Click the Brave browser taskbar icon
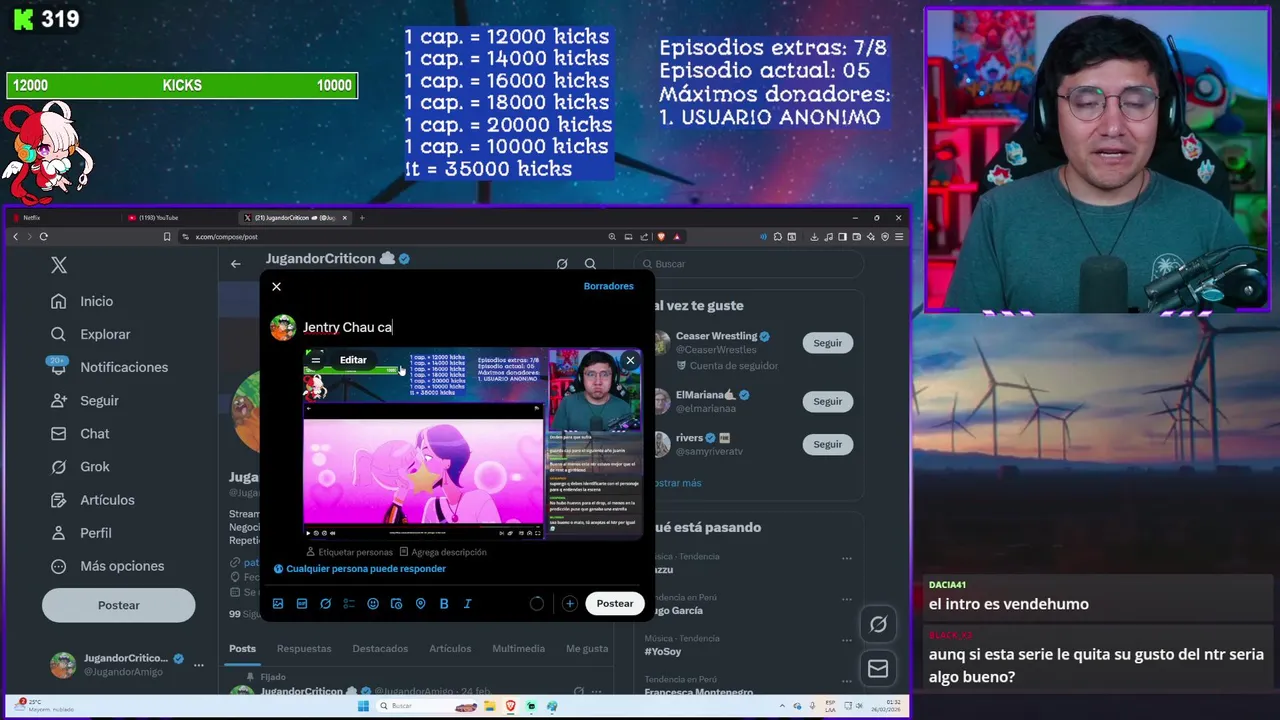This screenshot has width=1280, height=720. coord(512,706)
